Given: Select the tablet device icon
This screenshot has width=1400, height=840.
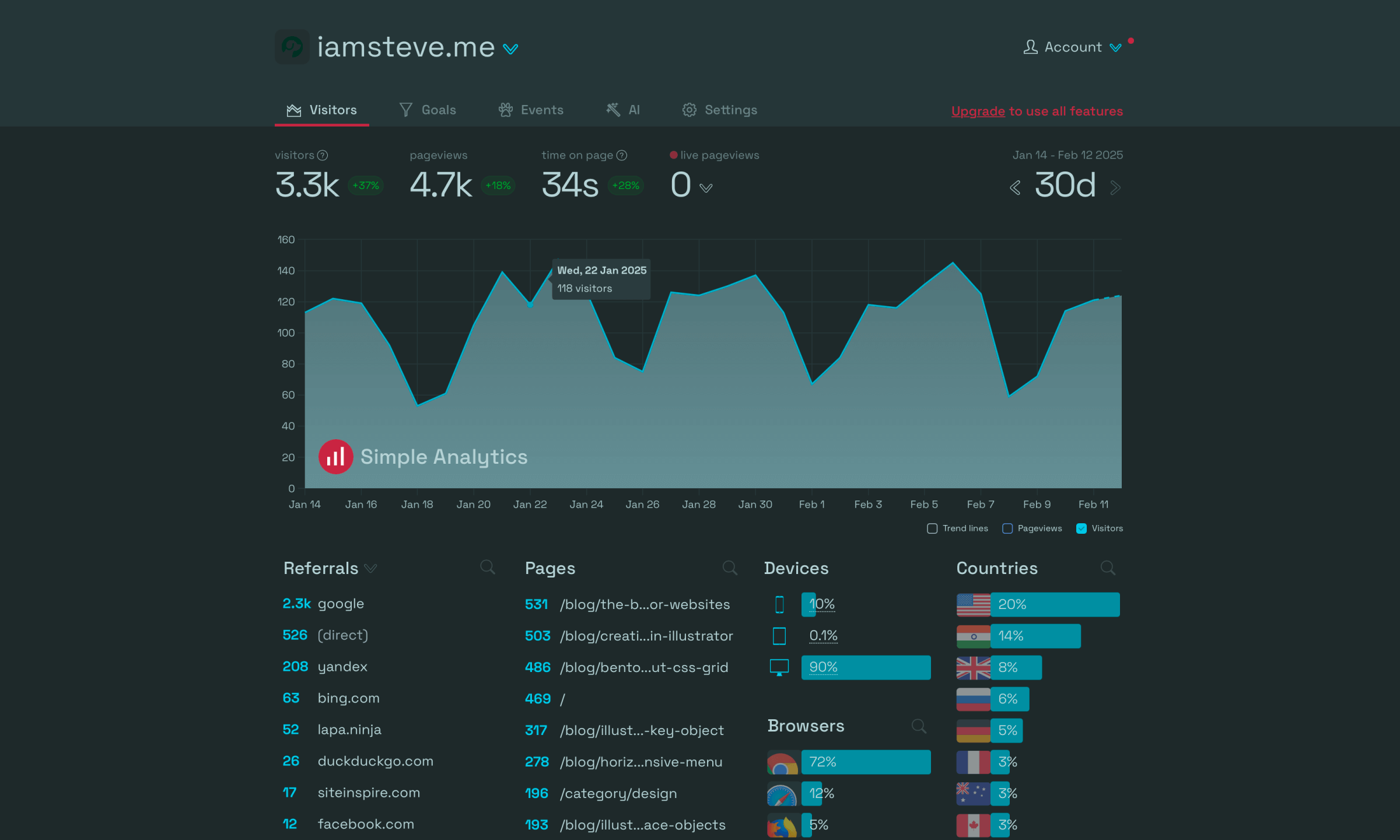Looking at the screenshot, I should coord(779,636).
